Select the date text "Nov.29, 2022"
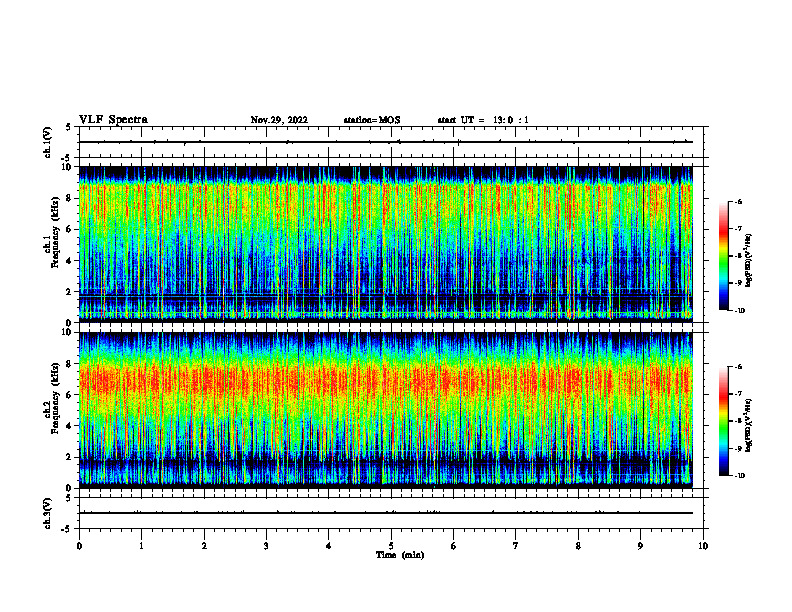The height and width of the screenshot is (612, 792). tap(279, 120)
